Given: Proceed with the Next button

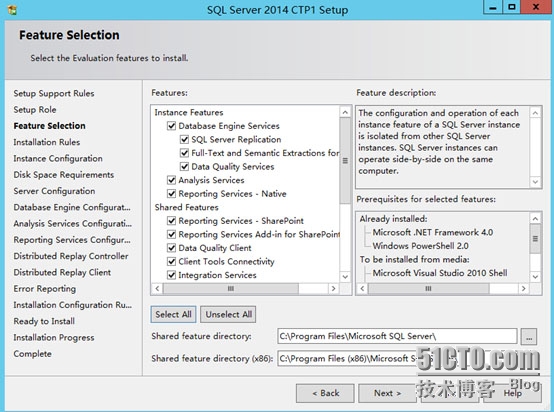Looking at the screenshot, I should (x=387, y=393).
